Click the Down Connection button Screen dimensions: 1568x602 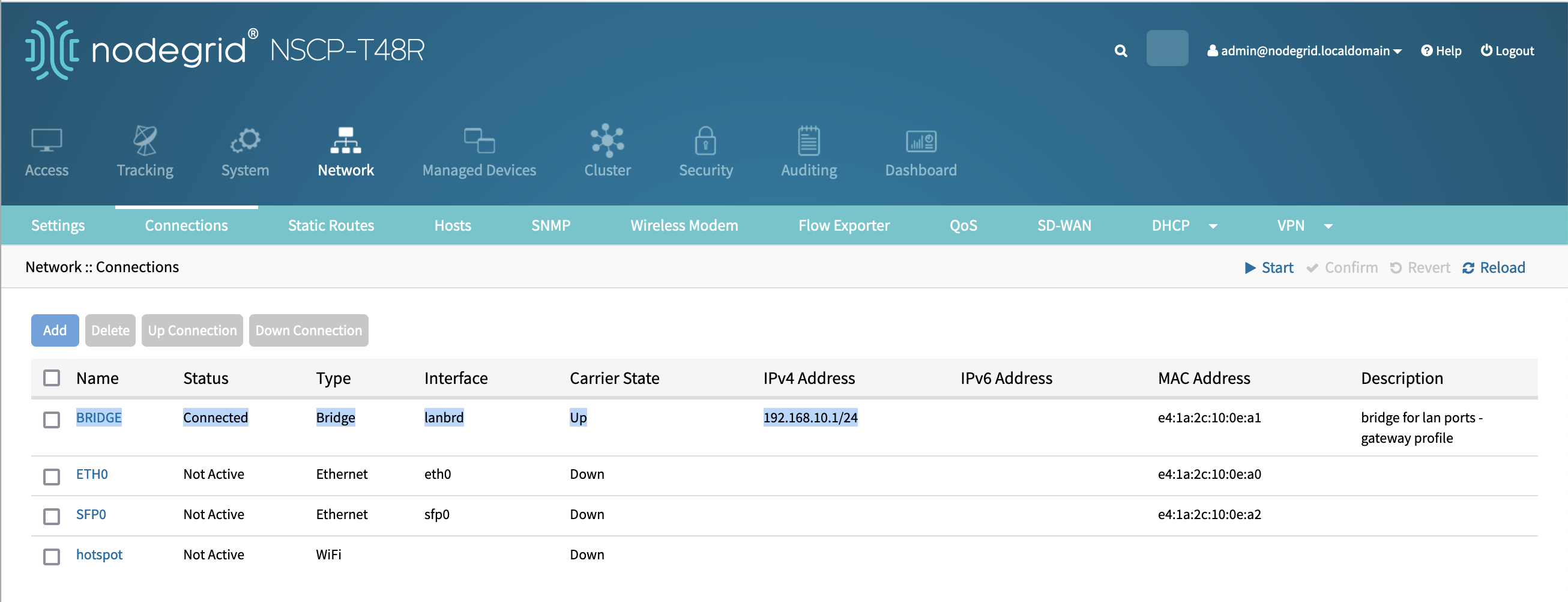309,330
